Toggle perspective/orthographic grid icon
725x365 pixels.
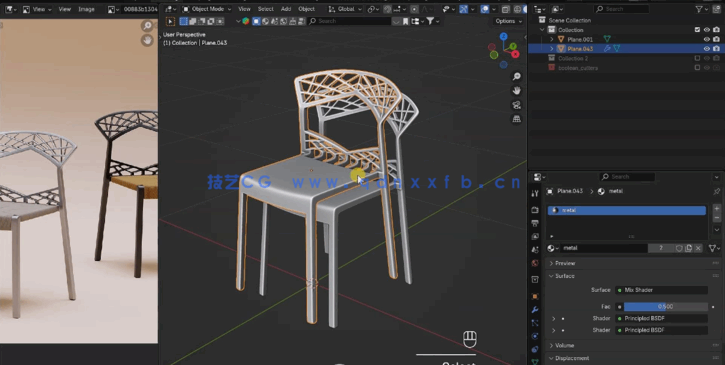click(517, 119)
